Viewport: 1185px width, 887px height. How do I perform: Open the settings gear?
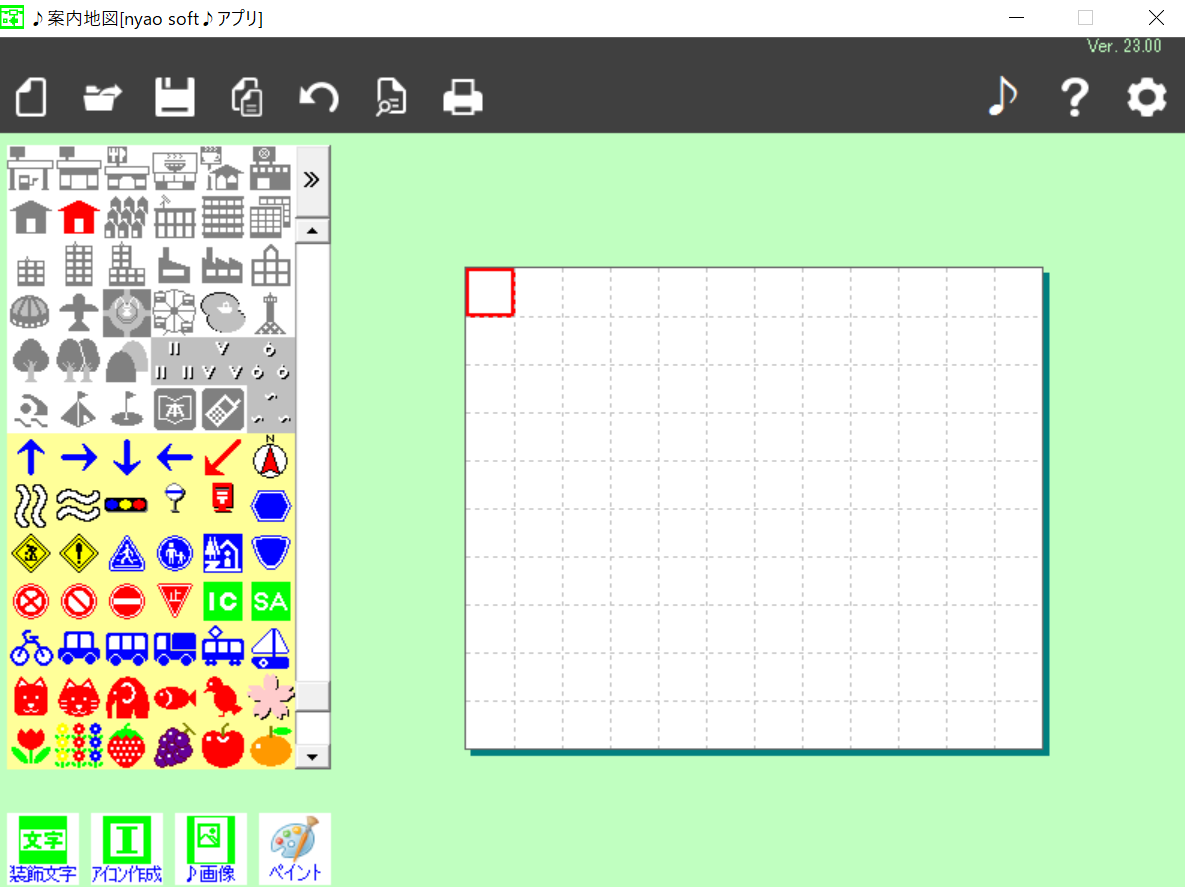tap(1146, 97)
